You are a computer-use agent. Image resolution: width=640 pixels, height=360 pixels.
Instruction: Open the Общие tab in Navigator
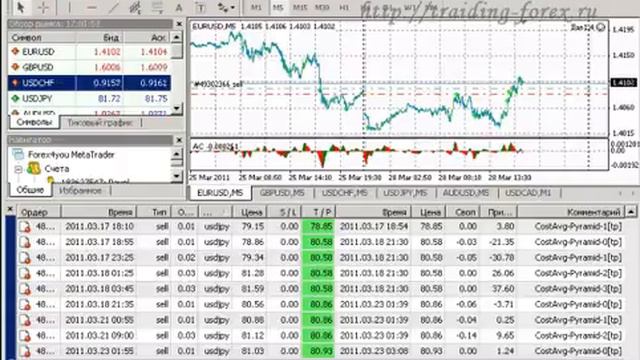point(30,190)
